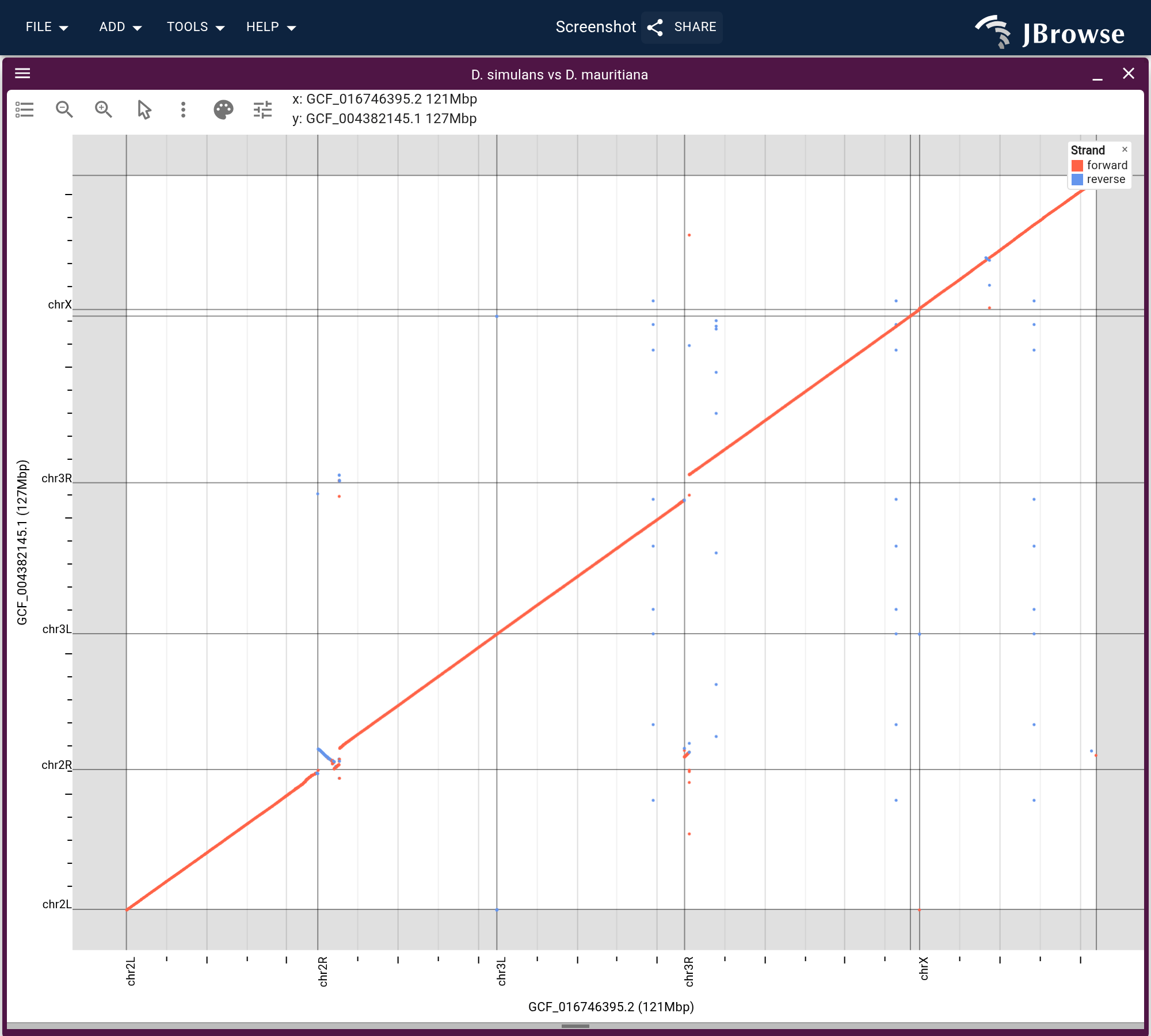
Task: Click the chr3L label on y-axis
Action: click(57, 629)
